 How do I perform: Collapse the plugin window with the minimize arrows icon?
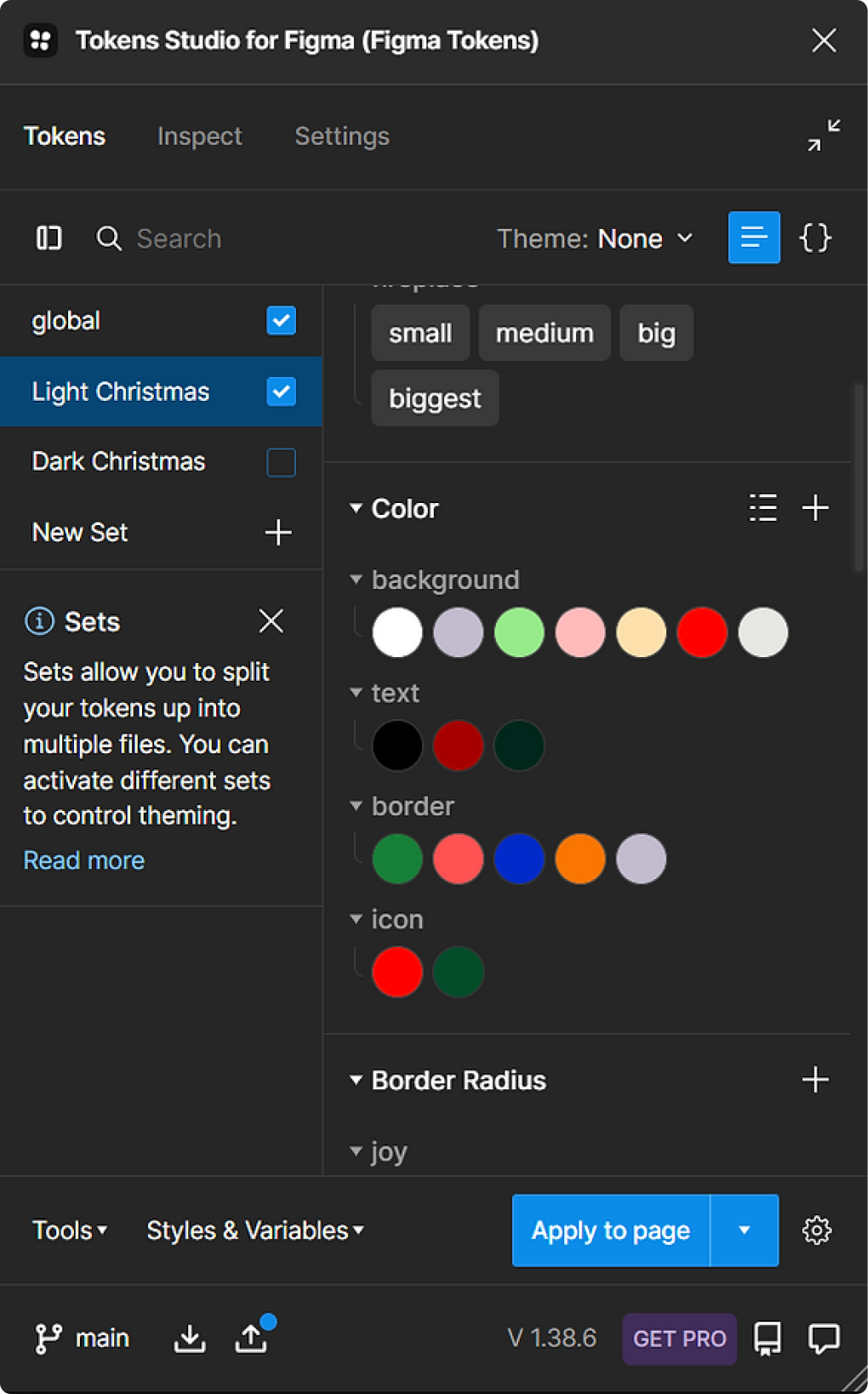click(824, 135)
